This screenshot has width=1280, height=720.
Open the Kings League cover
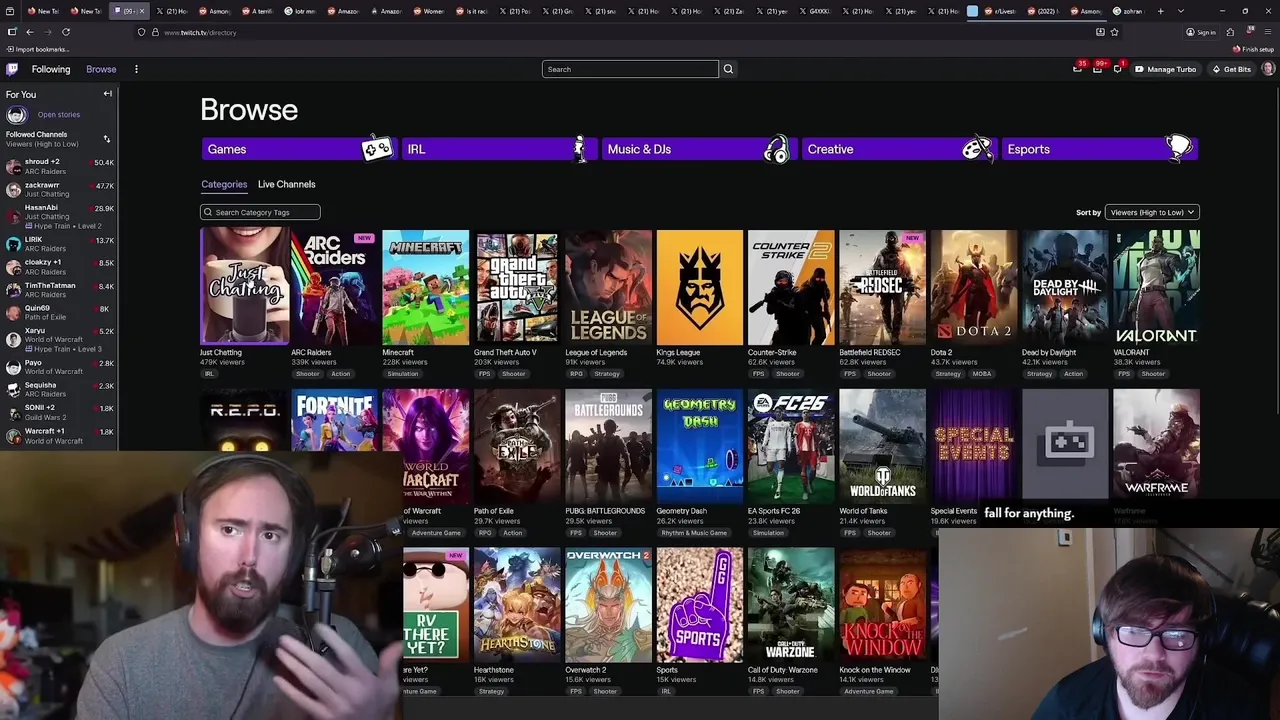click(700, 288)
